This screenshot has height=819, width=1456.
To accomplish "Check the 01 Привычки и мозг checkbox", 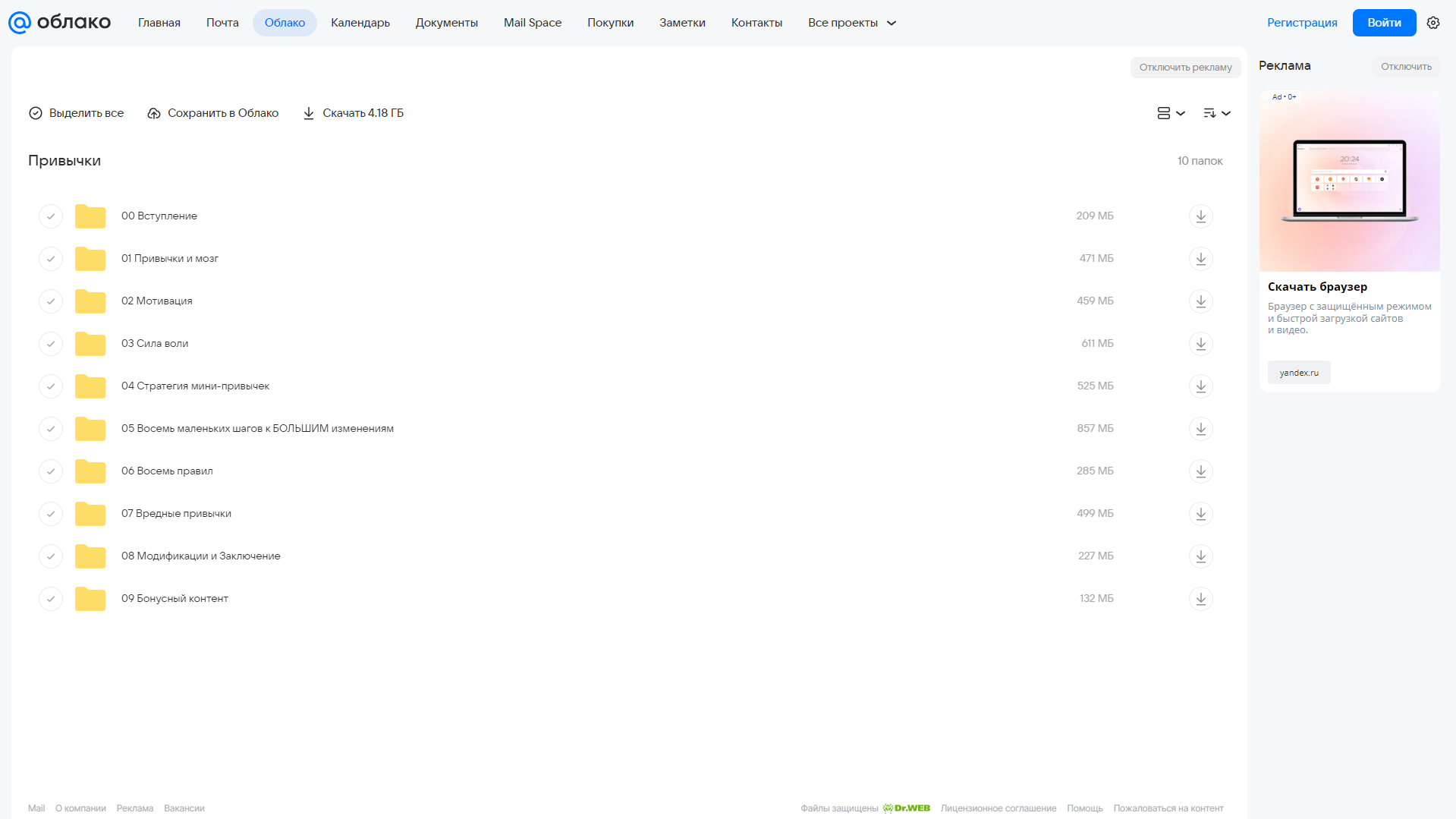I will 51,259.
